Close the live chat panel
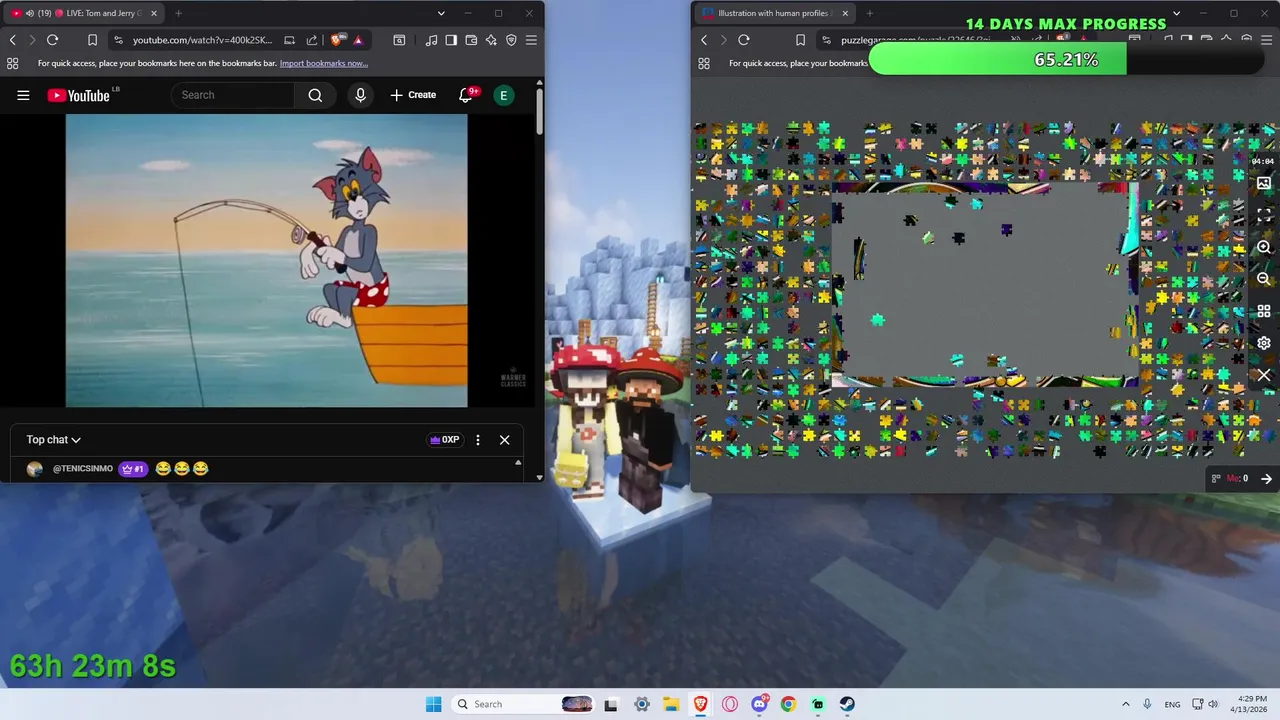 [x=505, y=440]
